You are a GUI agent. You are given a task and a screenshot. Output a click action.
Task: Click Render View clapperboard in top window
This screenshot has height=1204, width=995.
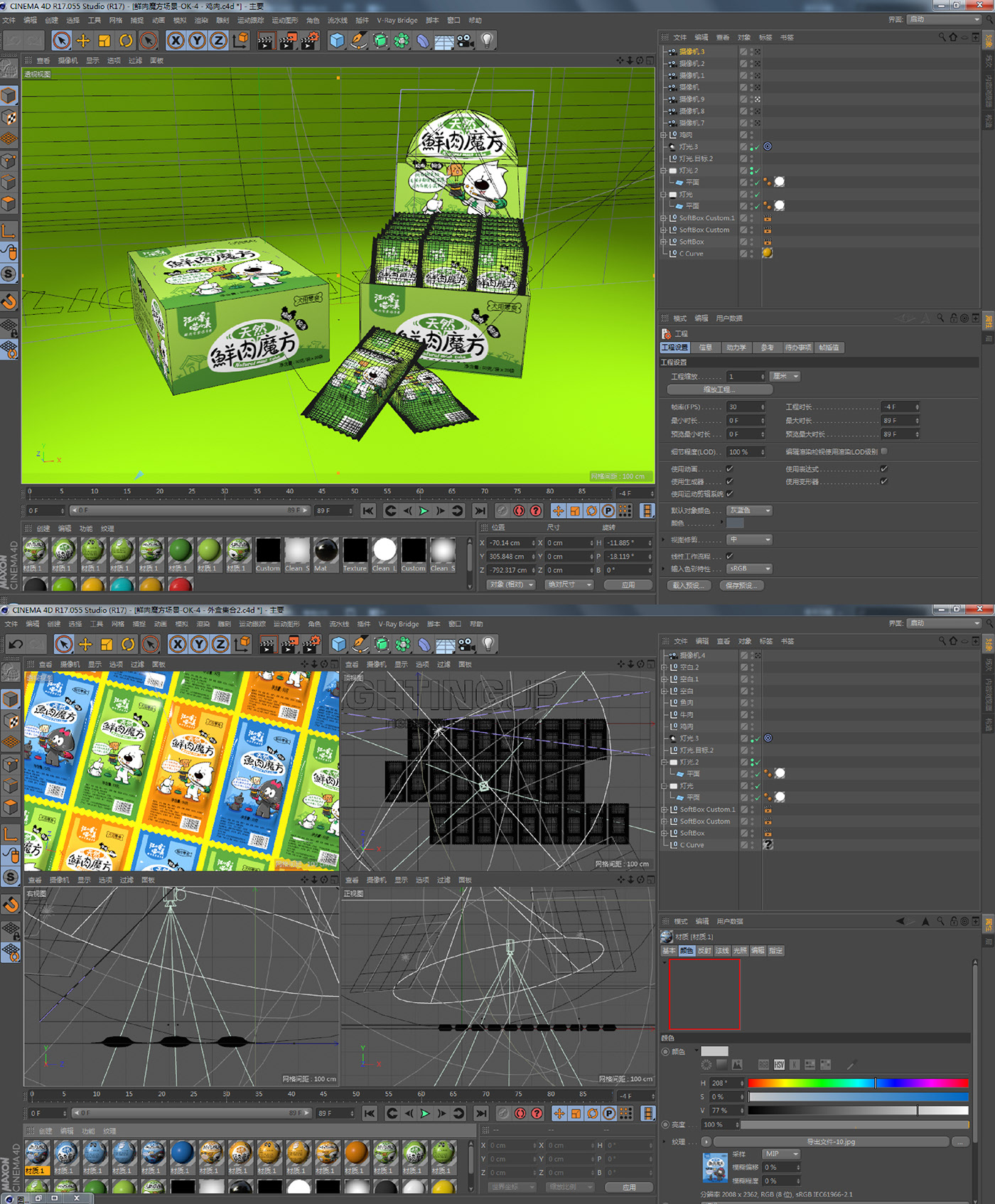click(266, 41)
